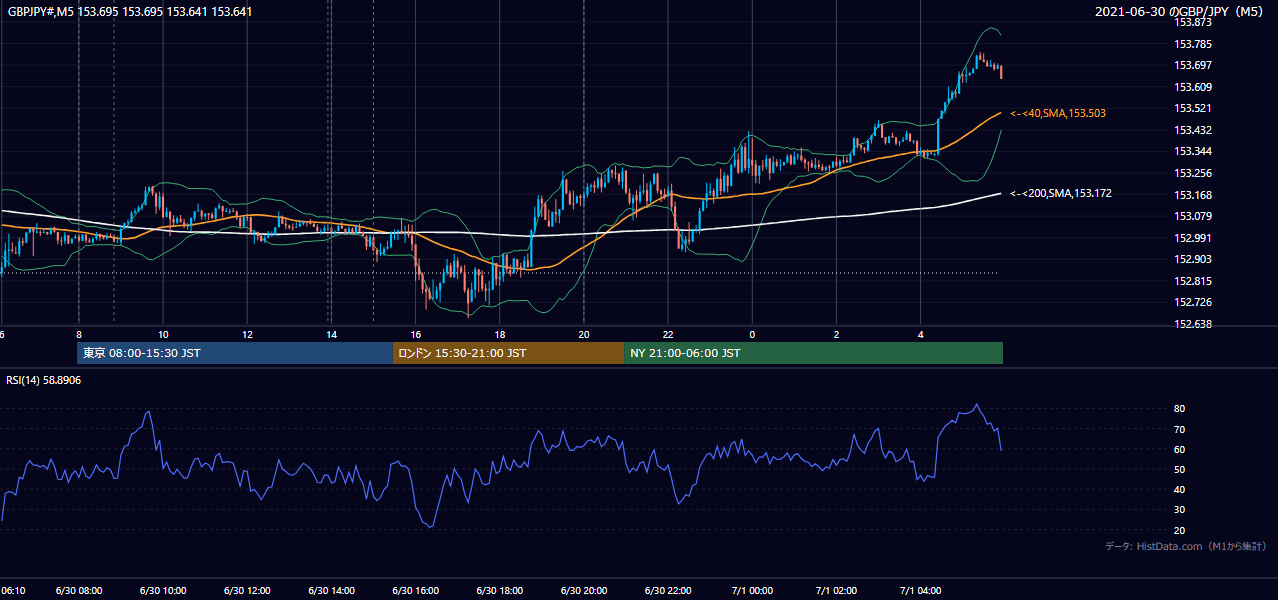The width and height of the screenshot is (1278, 600).
Task: Click the hour 12 tick on price chart
Action: pyautogui.click(x=247, y=335)
